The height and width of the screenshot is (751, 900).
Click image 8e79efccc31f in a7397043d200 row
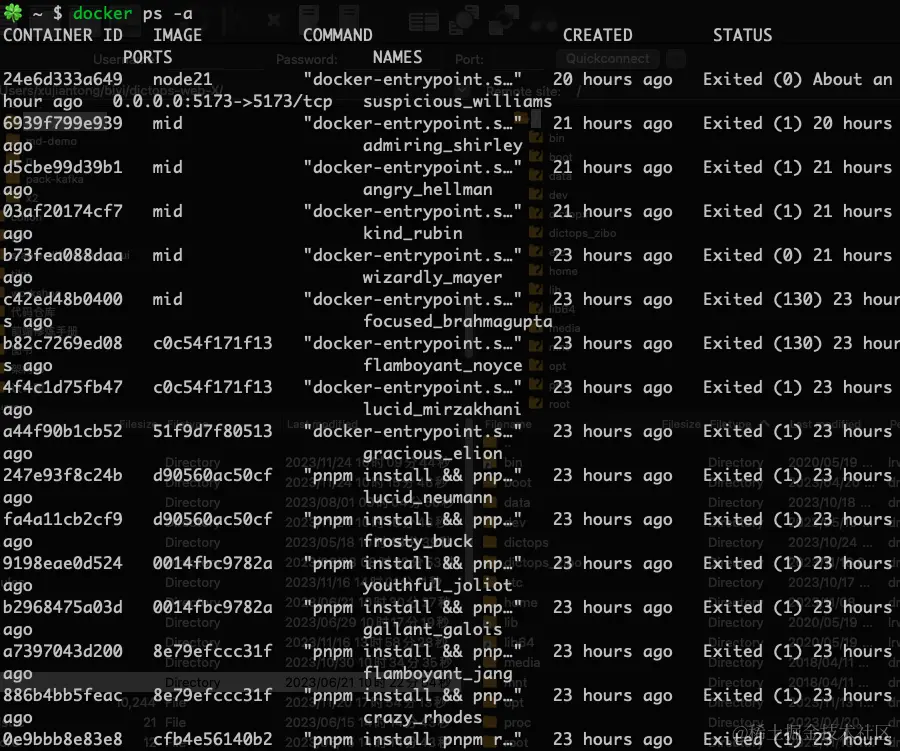point(212,652)
